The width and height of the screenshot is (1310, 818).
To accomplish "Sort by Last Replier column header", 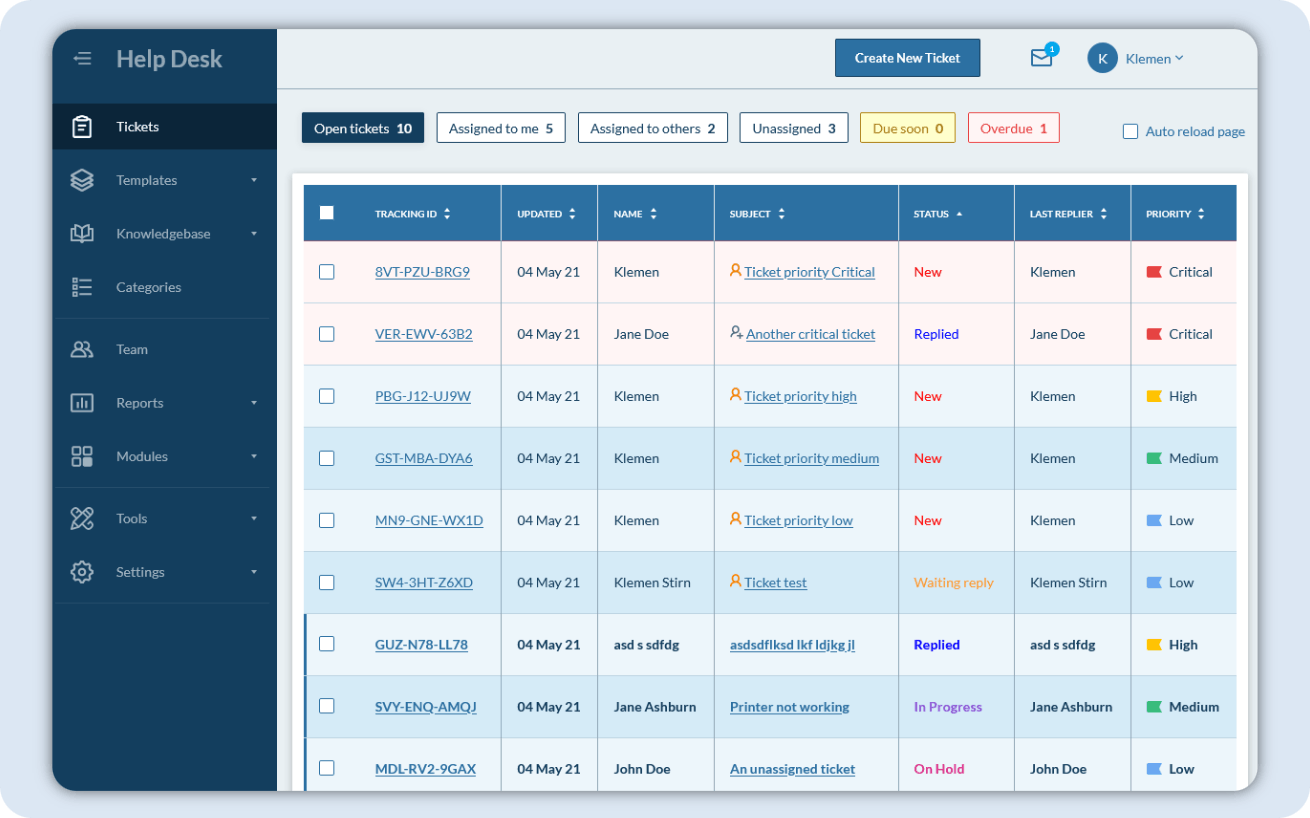I will coord(1069,214).
